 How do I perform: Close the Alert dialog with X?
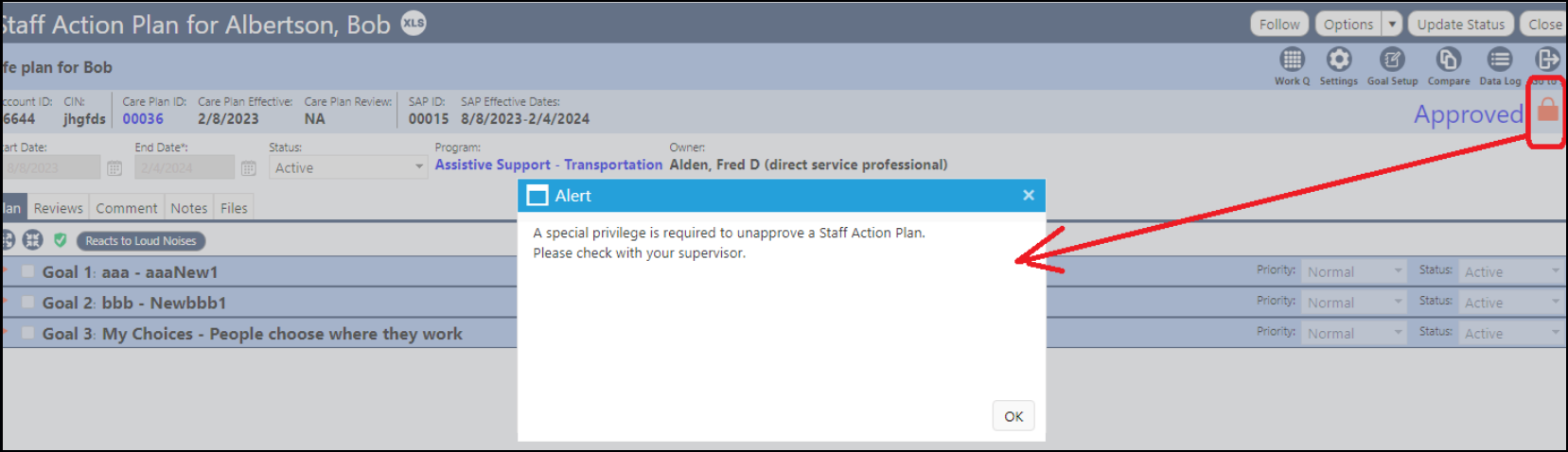click(x=1029, y=196)
